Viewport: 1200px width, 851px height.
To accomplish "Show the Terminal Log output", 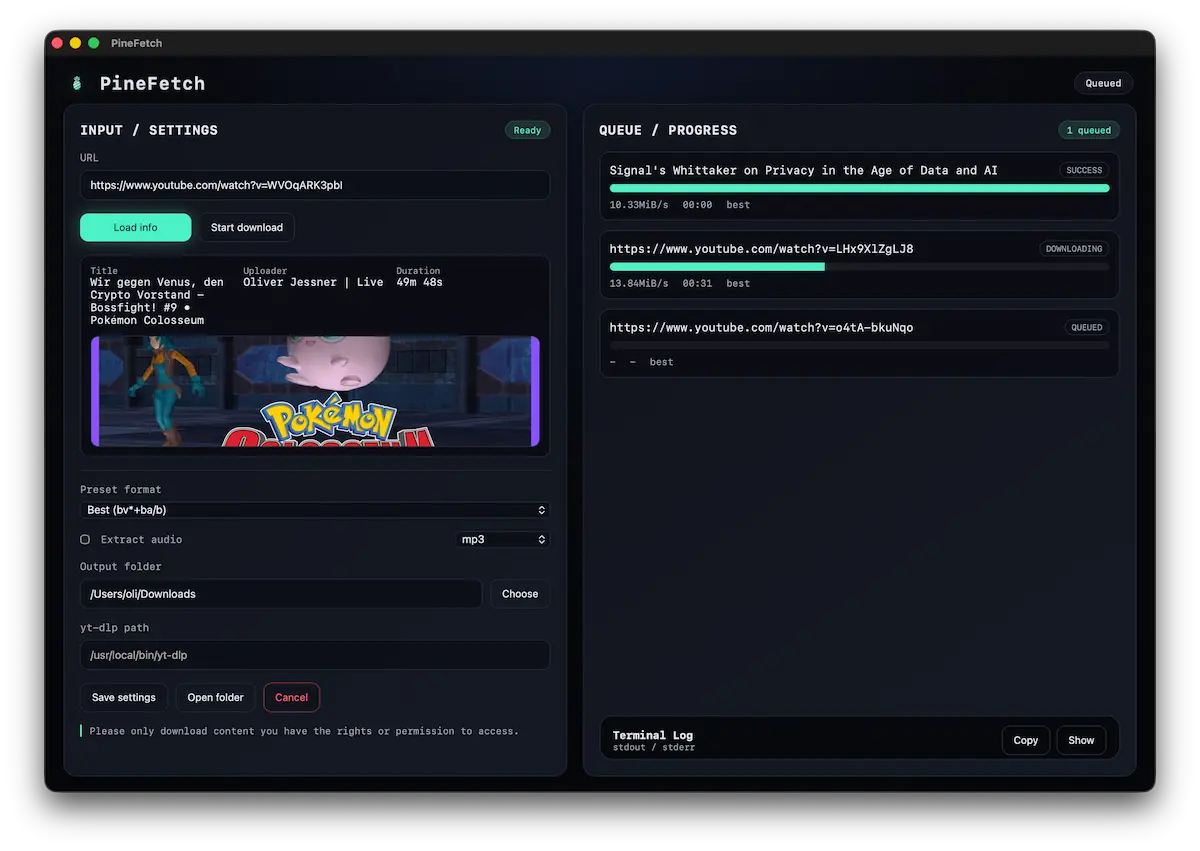I will [x=1081, y=740].
